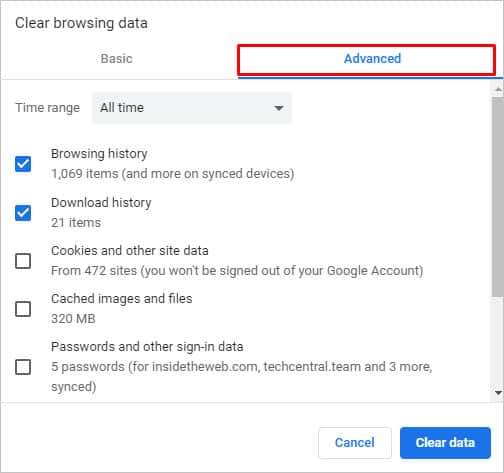Image resolution: width=504 pixels, height=473 pixels.
Task: Switch to the Basic tab
Action: (117, 59)
